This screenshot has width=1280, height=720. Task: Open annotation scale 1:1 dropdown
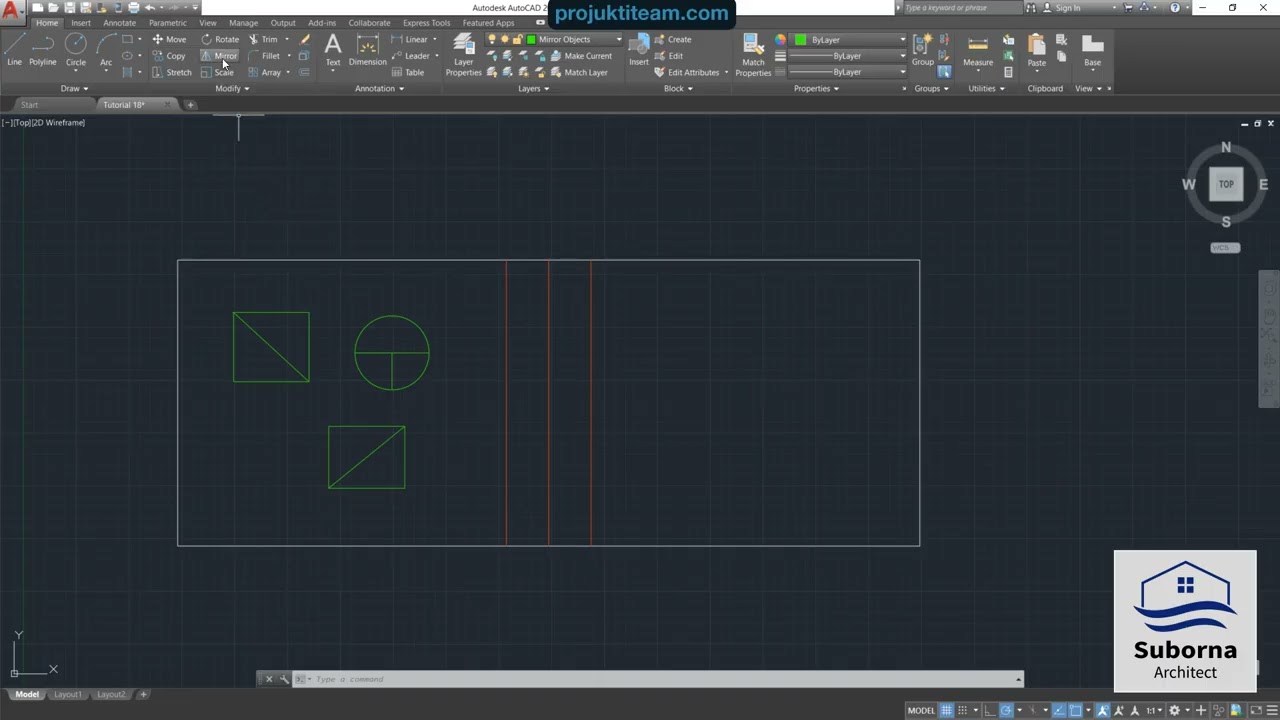pos(1154,710)
